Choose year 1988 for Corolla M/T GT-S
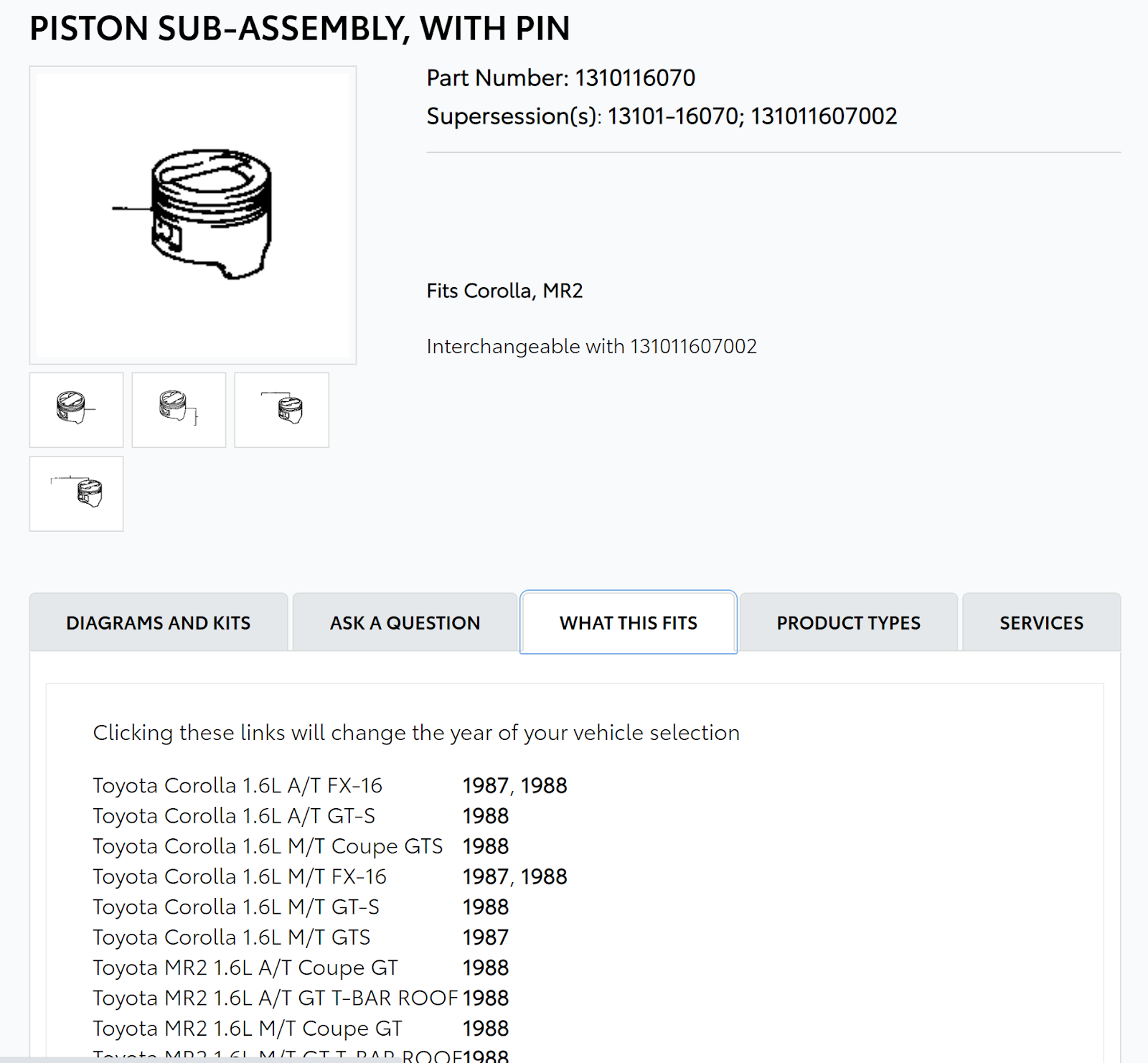Screen dimensions: 1148x1063 [486, 907]
